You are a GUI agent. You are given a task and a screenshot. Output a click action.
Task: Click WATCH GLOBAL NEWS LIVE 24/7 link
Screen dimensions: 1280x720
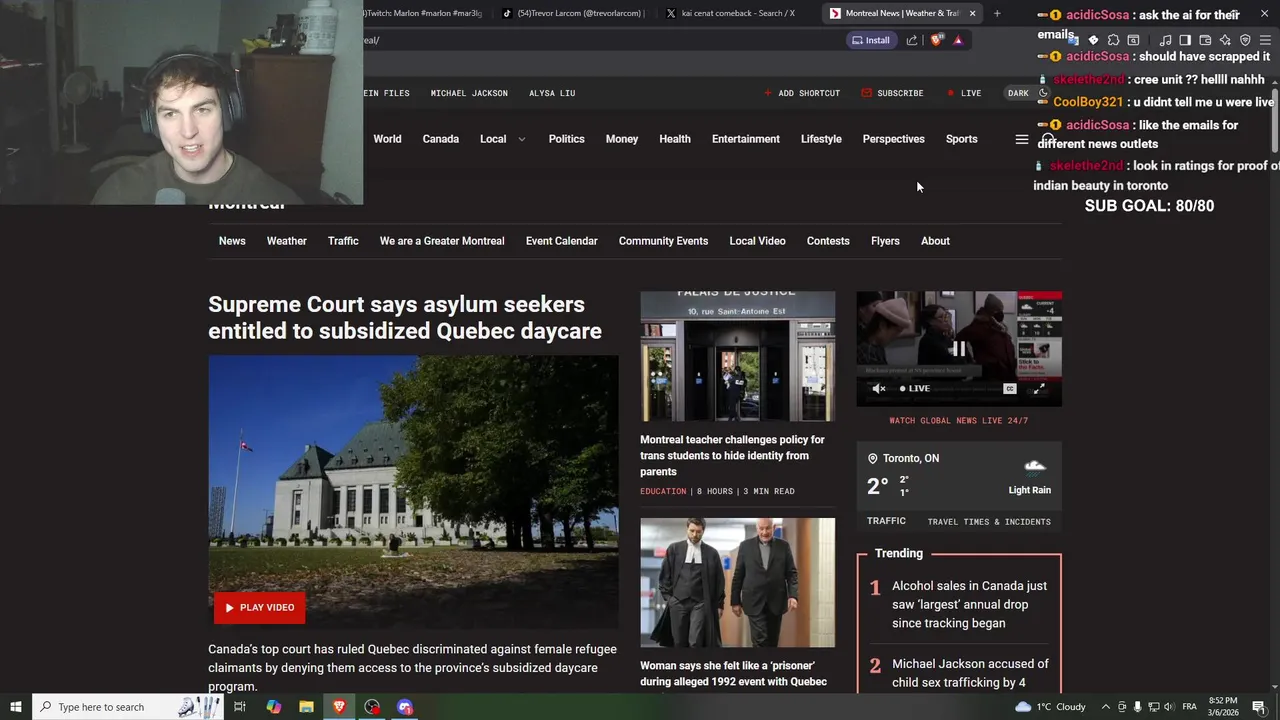click(x=958, y=421)
